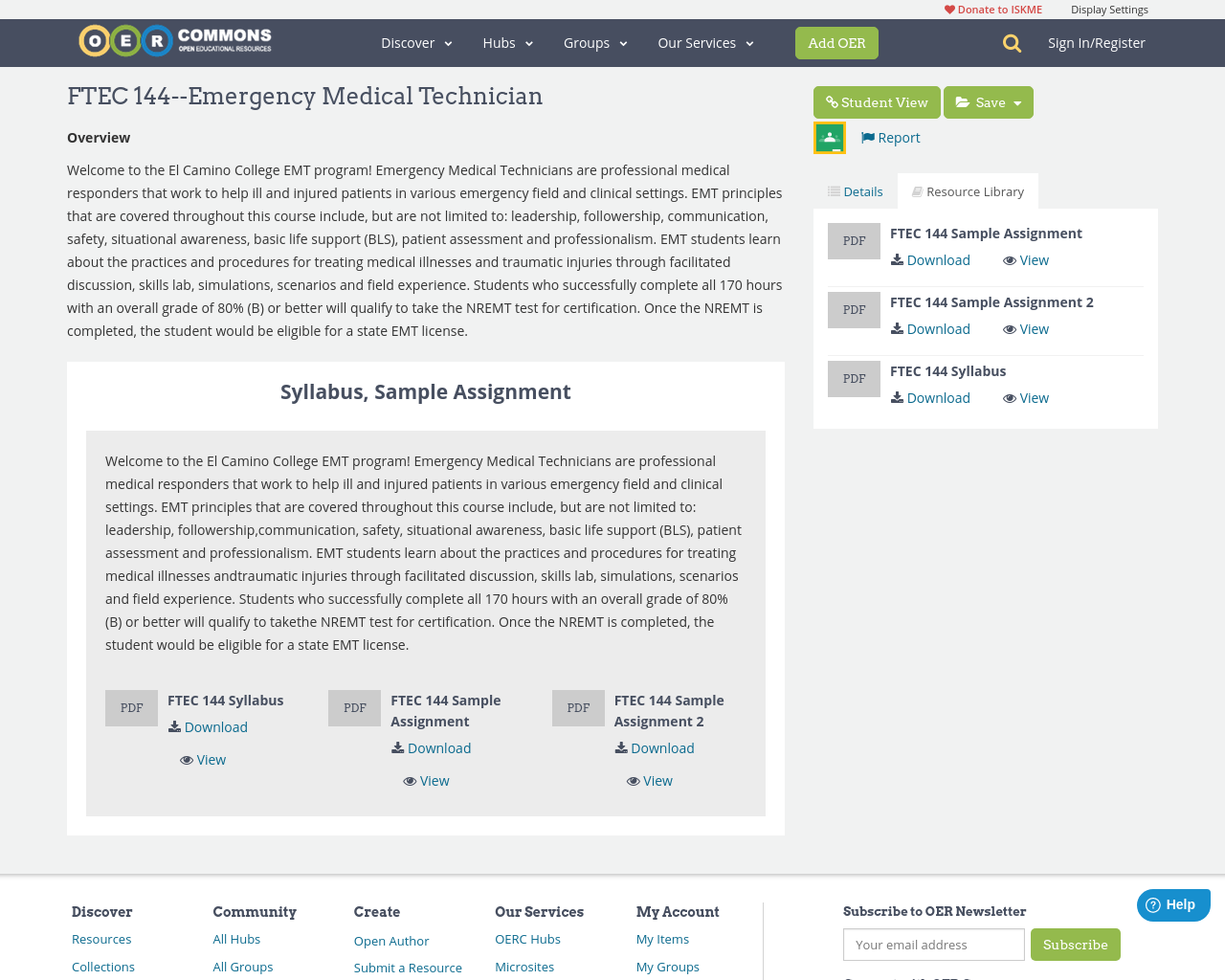The height and width of the screenshot is (980, 1225).
Task: Type in the newsletter email address field
Action: pyautogui.click(x=933, y=944)
